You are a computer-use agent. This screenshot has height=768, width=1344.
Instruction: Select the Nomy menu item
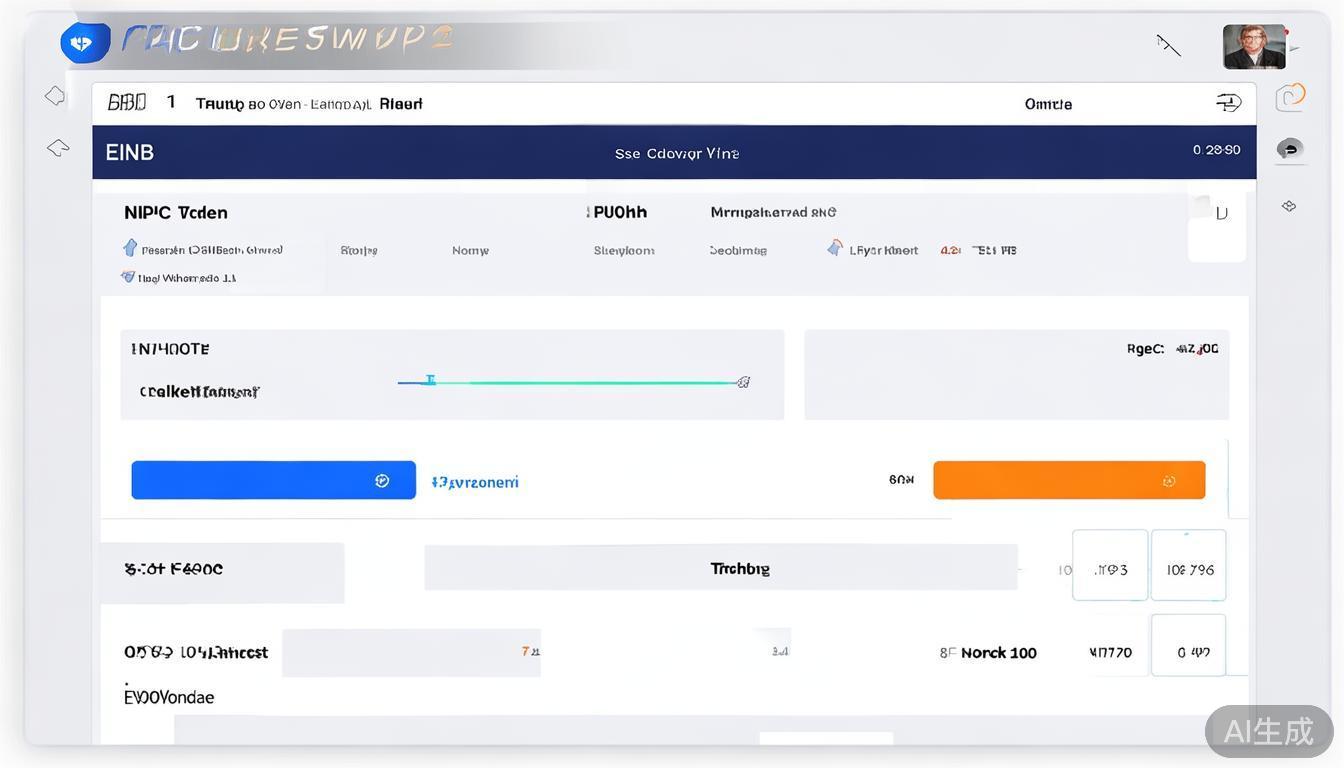470,250
